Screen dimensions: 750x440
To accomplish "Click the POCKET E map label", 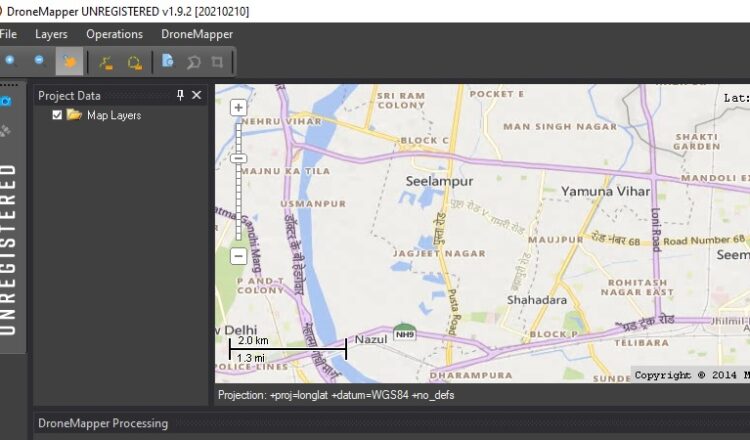I will [x=496, y=94].
